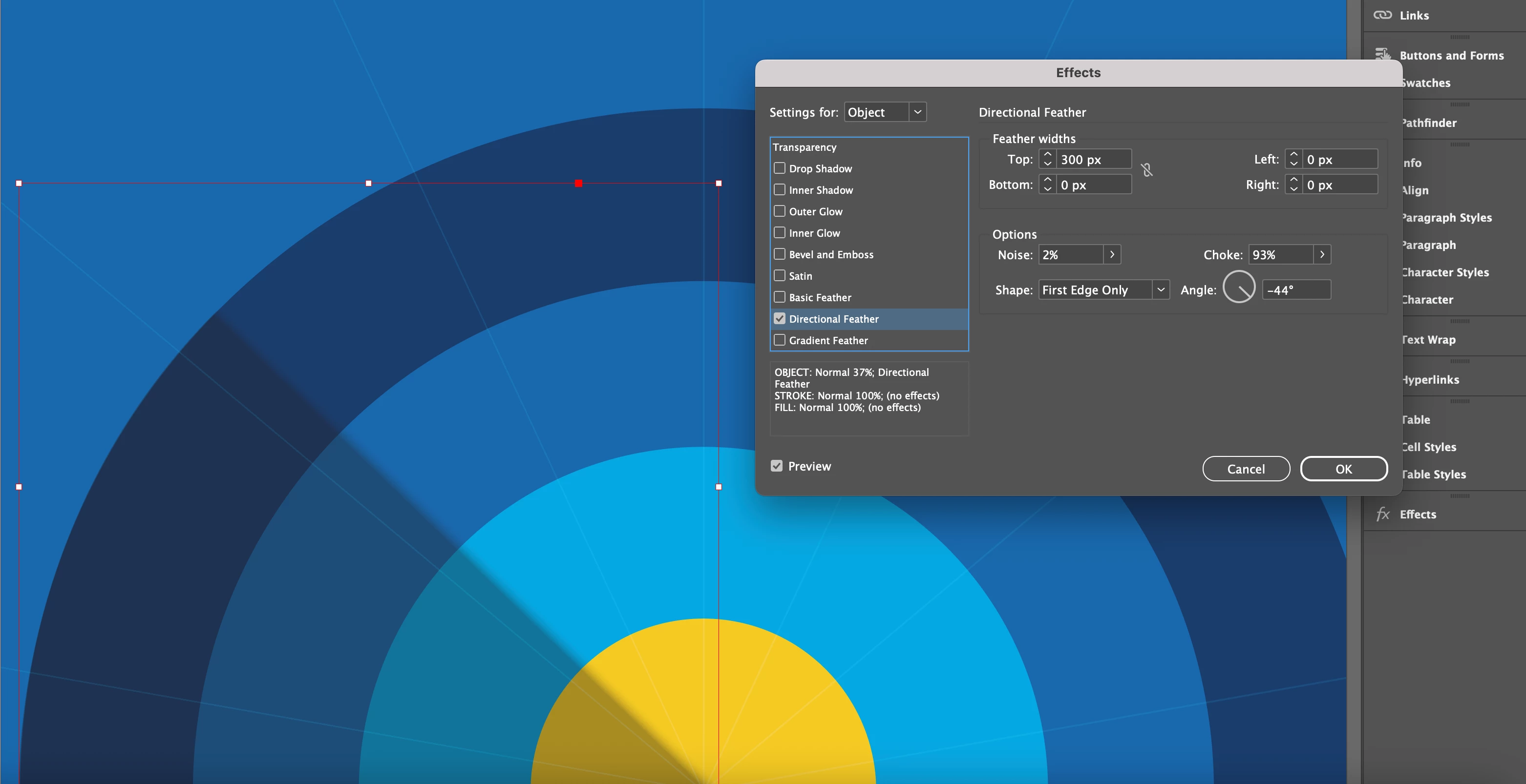Click the Right feather width field

click(1340, 184)
